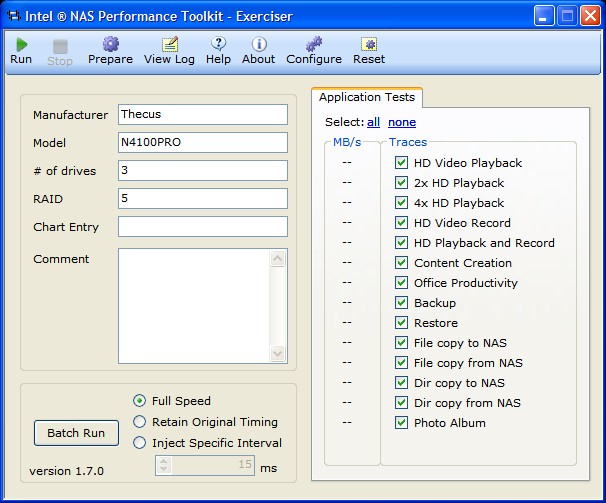
Task: Choose Retain Original Timing option
Action: tap(140, 422)
